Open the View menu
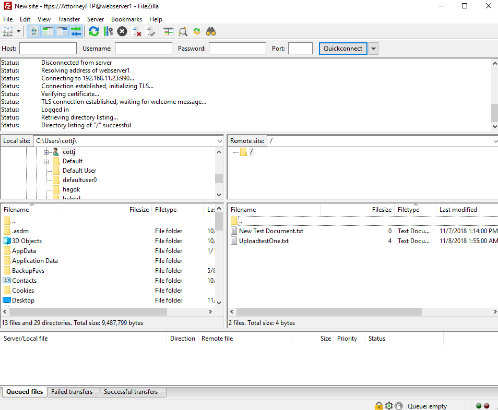 click(44, 19)
